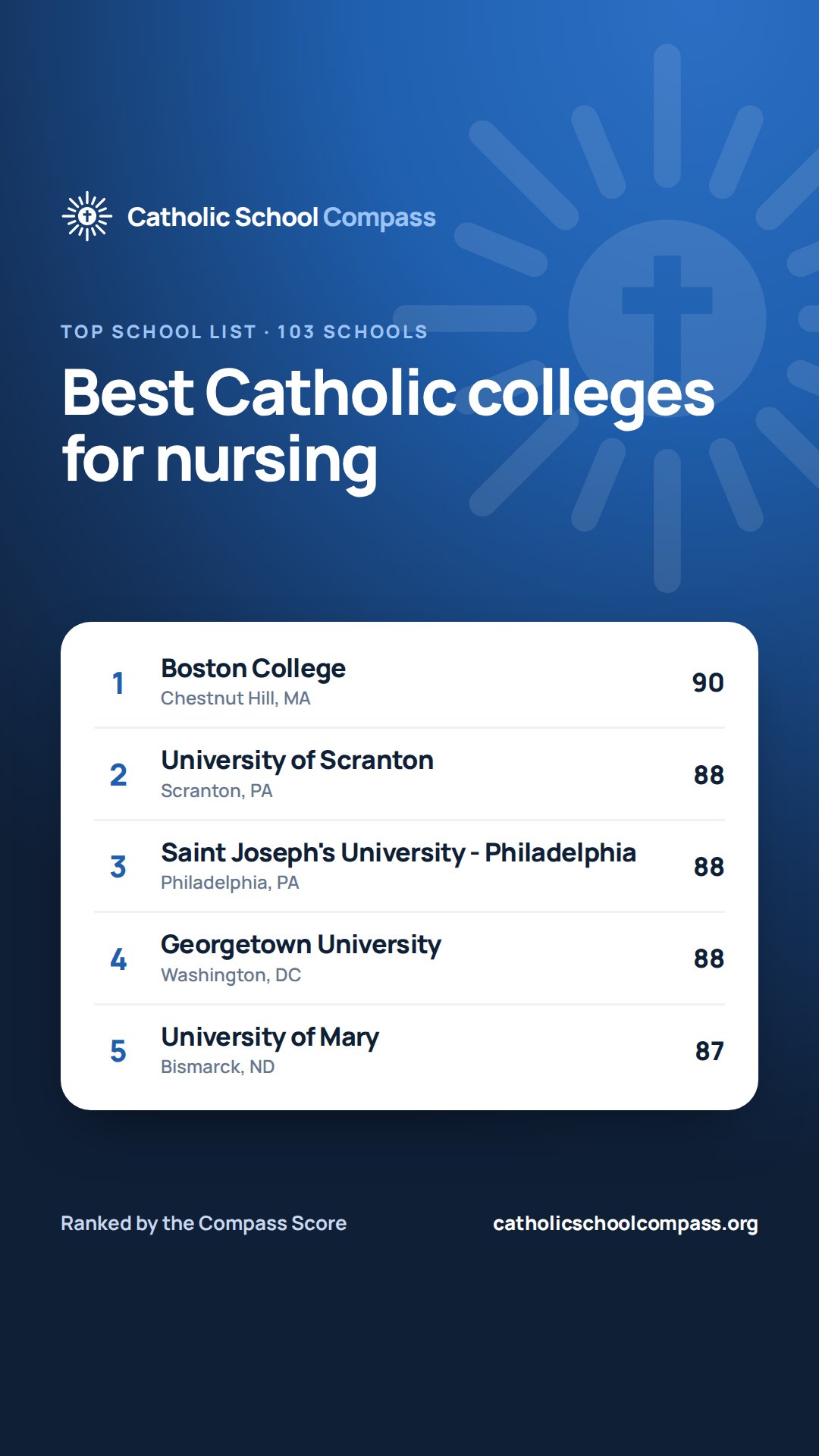Select the 'Top School List · 103 Schools' label

pyautogui.click(x=244, y=331)
